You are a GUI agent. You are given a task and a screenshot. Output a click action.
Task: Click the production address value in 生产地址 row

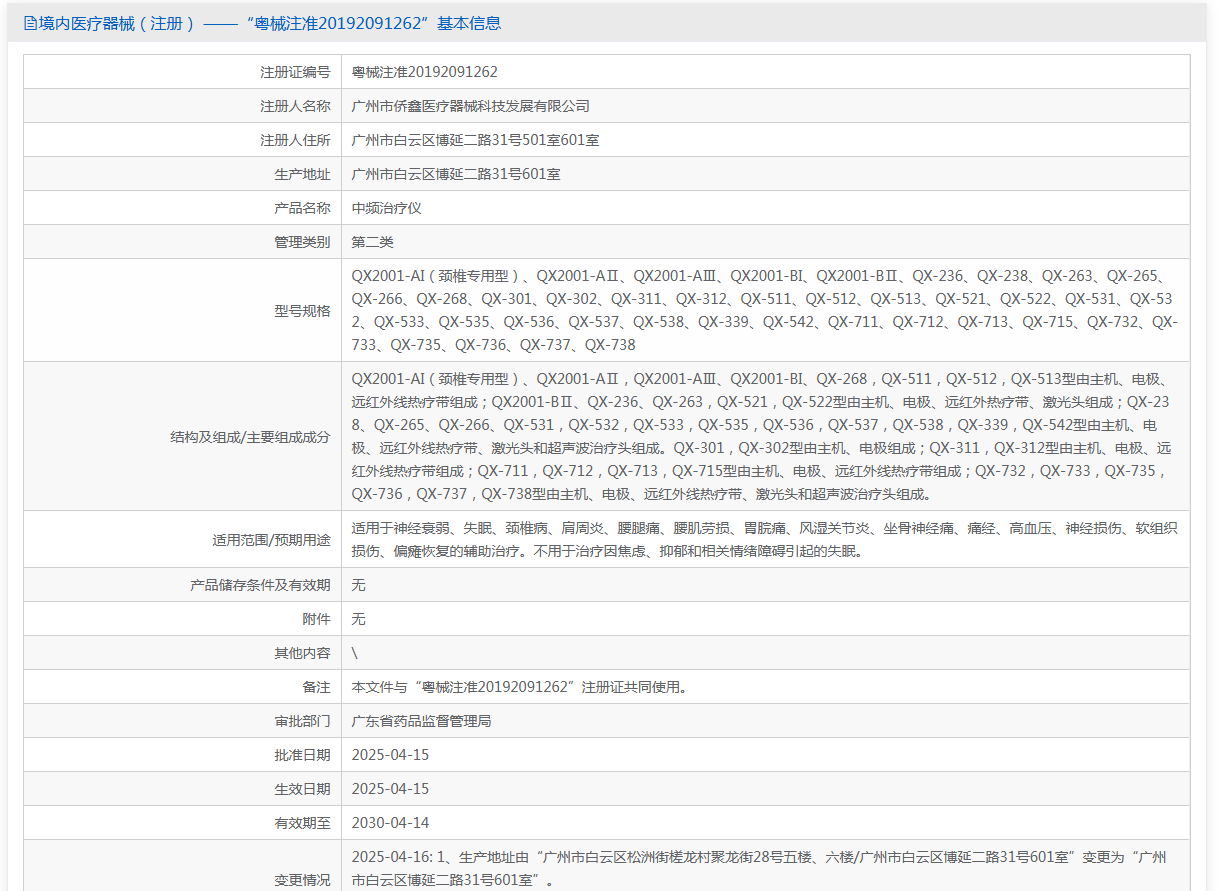[455, 174]
